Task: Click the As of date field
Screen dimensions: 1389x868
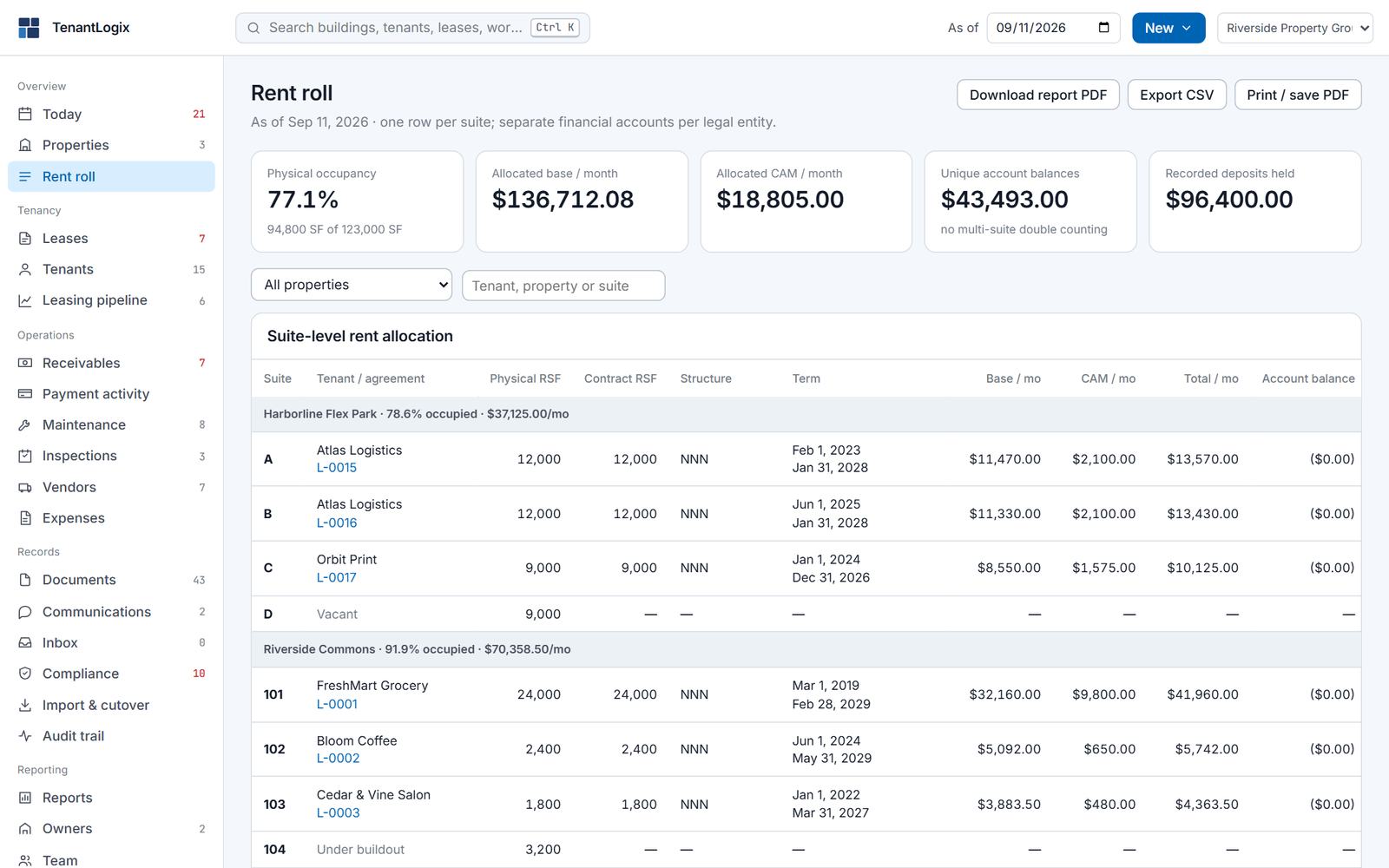Action: point(1053,28)
